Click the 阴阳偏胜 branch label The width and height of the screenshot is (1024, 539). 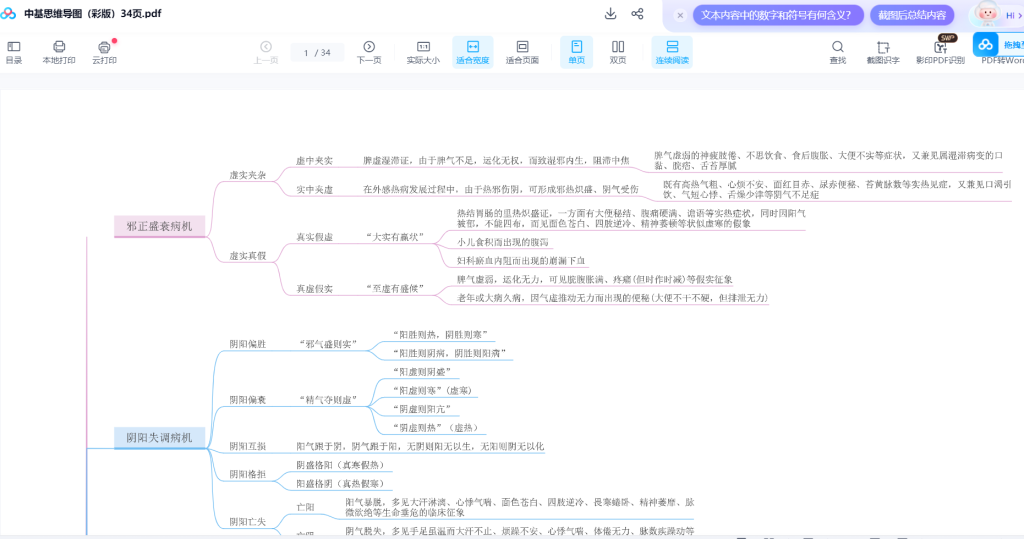248,344
